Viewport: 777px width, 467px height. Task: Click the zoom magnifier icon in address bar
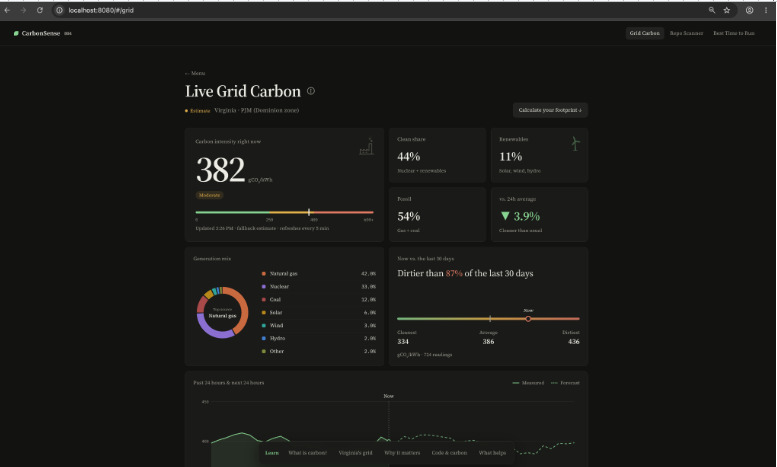tap(712, 10)
